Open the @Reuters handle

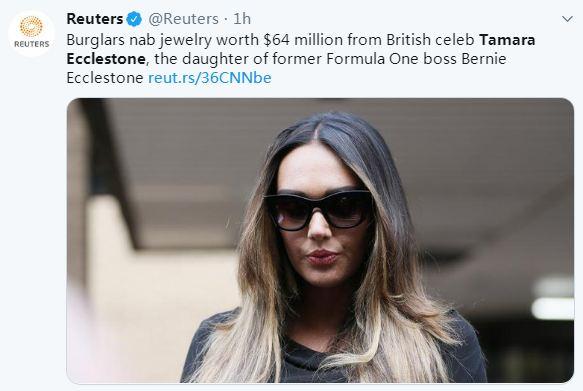click(x=183, y=19)
